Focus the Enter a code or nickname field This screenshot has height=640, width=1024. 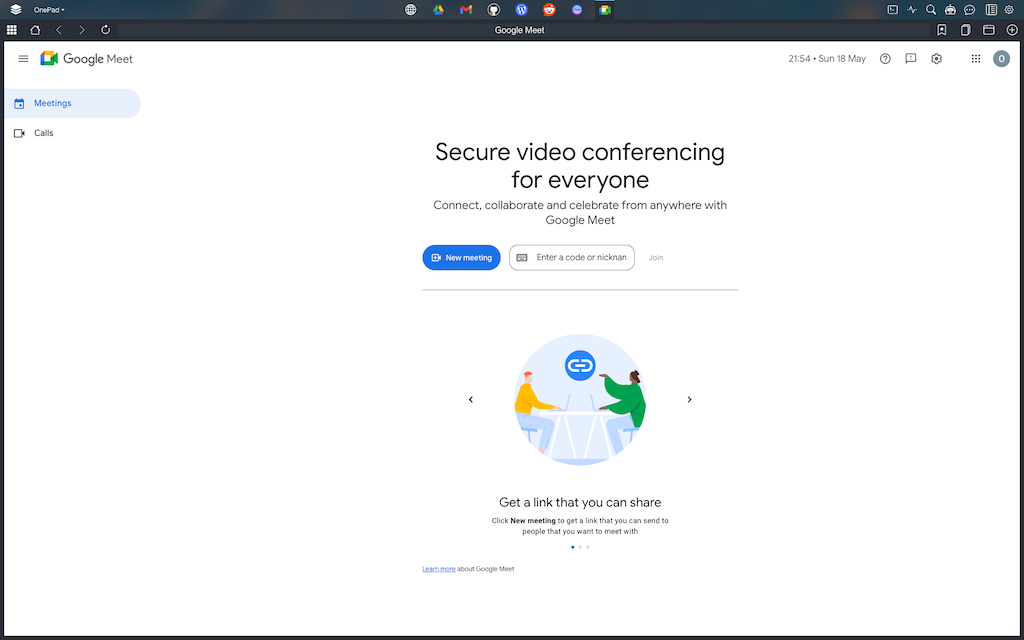click(571, 257)
